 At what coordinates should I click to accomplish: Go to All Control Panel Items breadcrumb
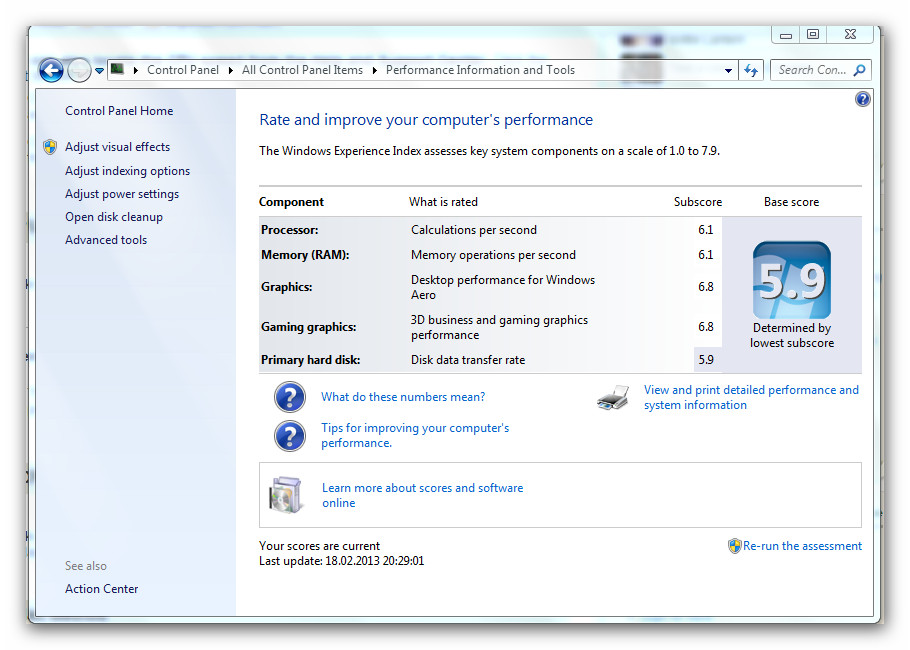pos(302,70)
